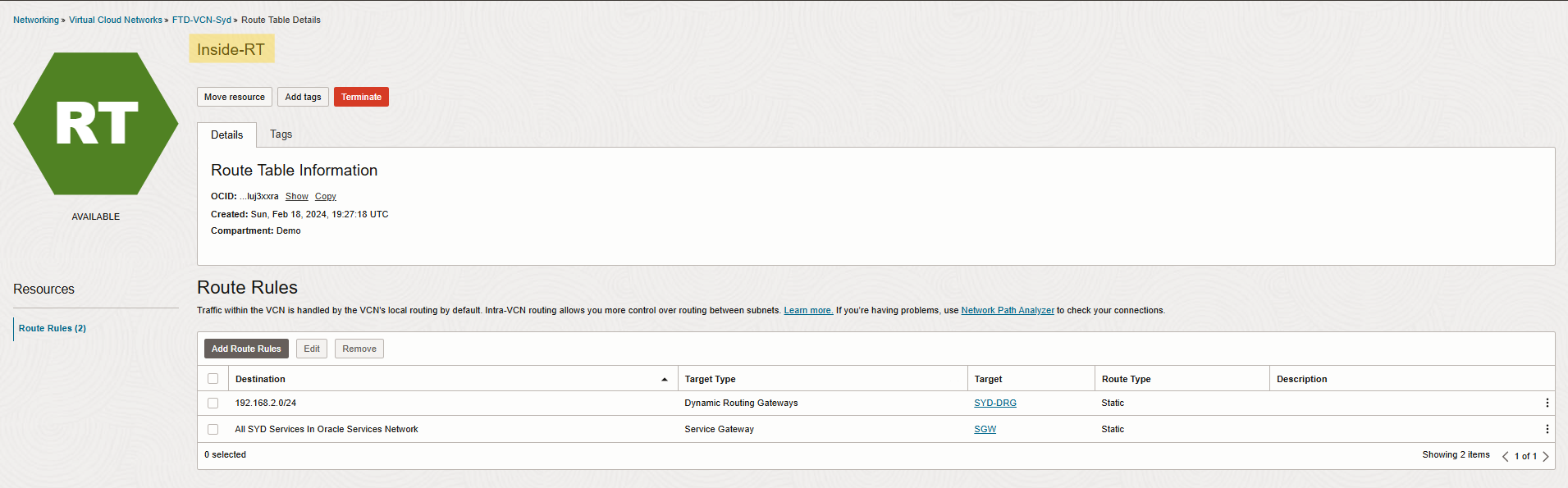
Task: Open Network Path Analyzer link
Action: click(1008, 310)
